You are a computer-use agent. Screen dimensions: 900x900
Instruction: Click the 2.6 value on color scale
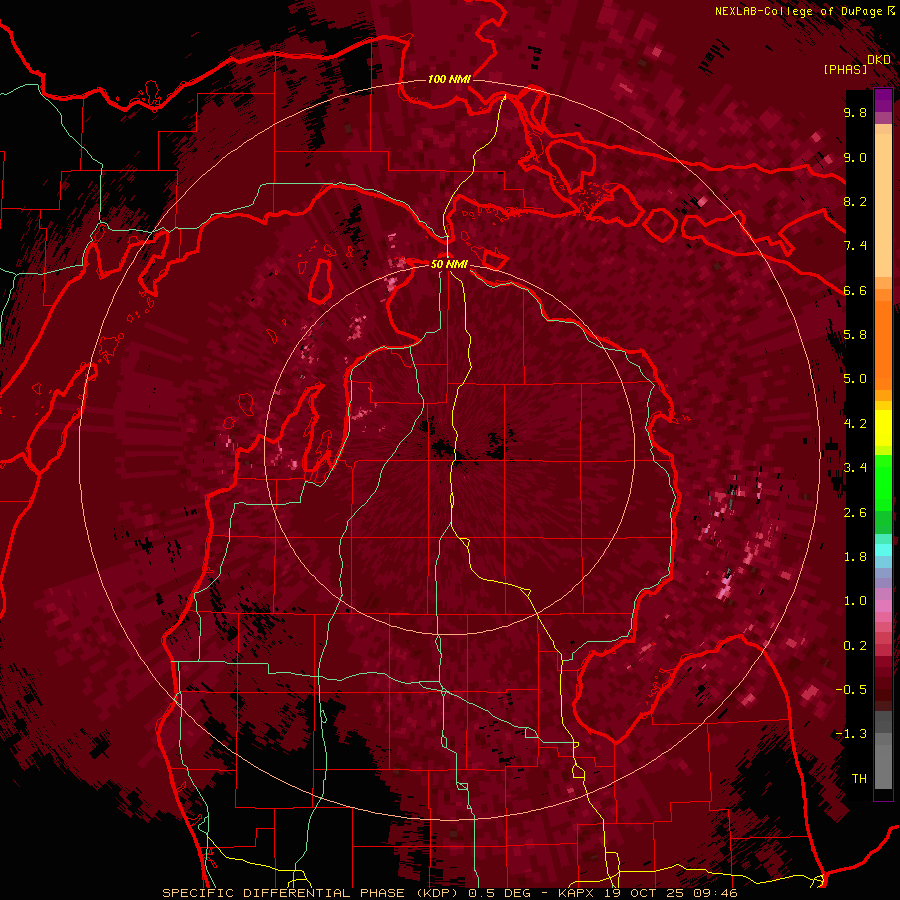855,513
